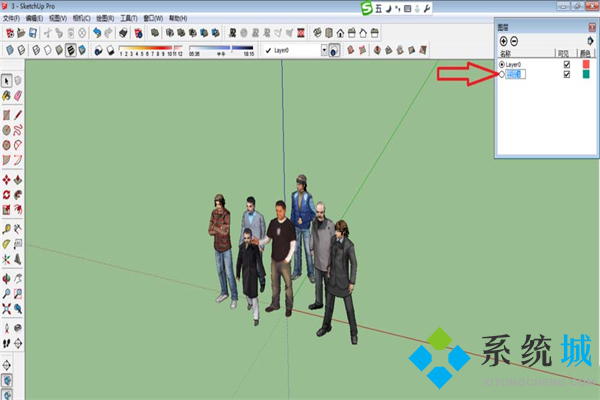Adjust the shadow time-of-day slider
The width and height of the screenshot is (600, 400).
tap(221, 48)
